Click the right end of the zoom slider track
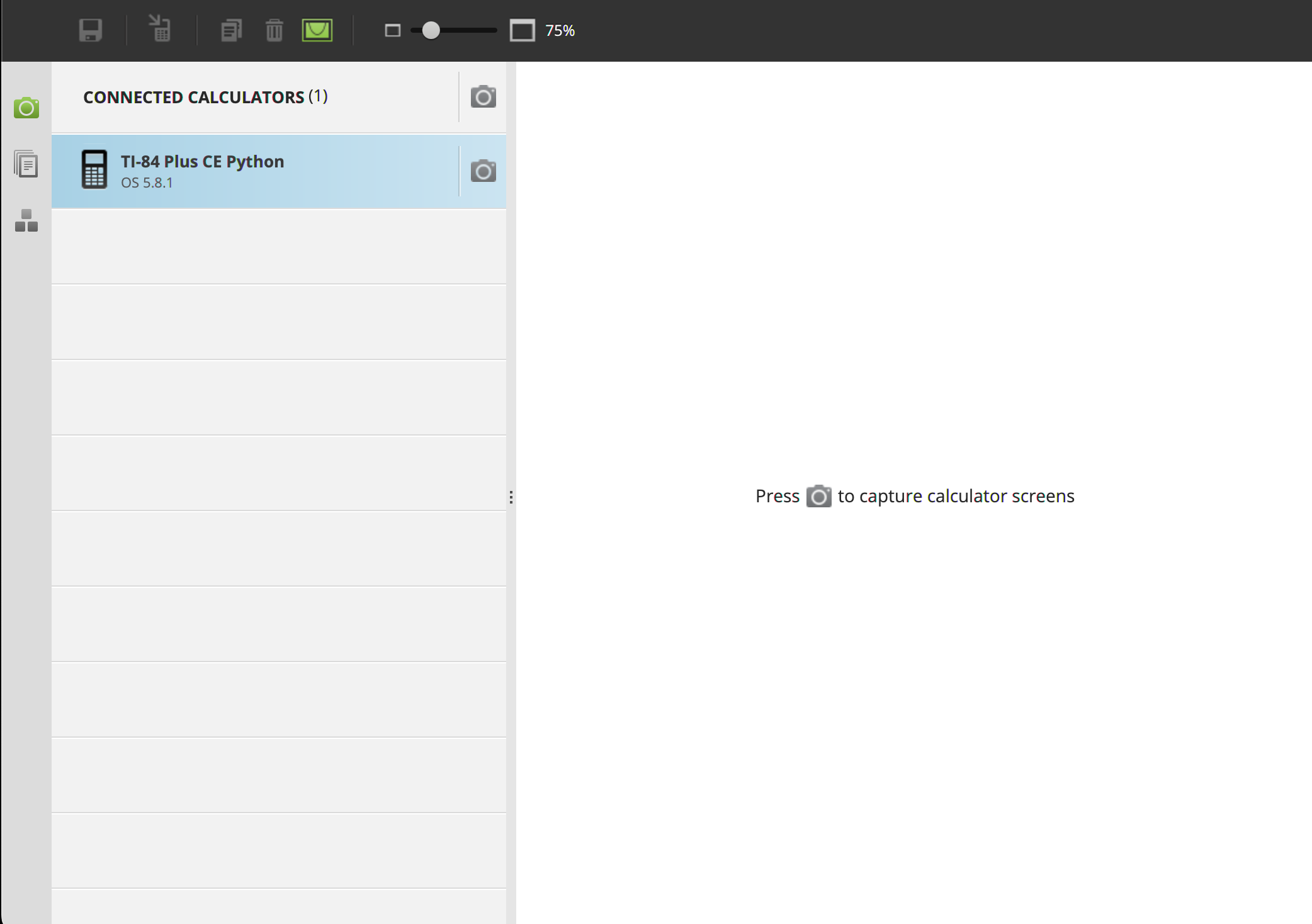 [494, 30]
